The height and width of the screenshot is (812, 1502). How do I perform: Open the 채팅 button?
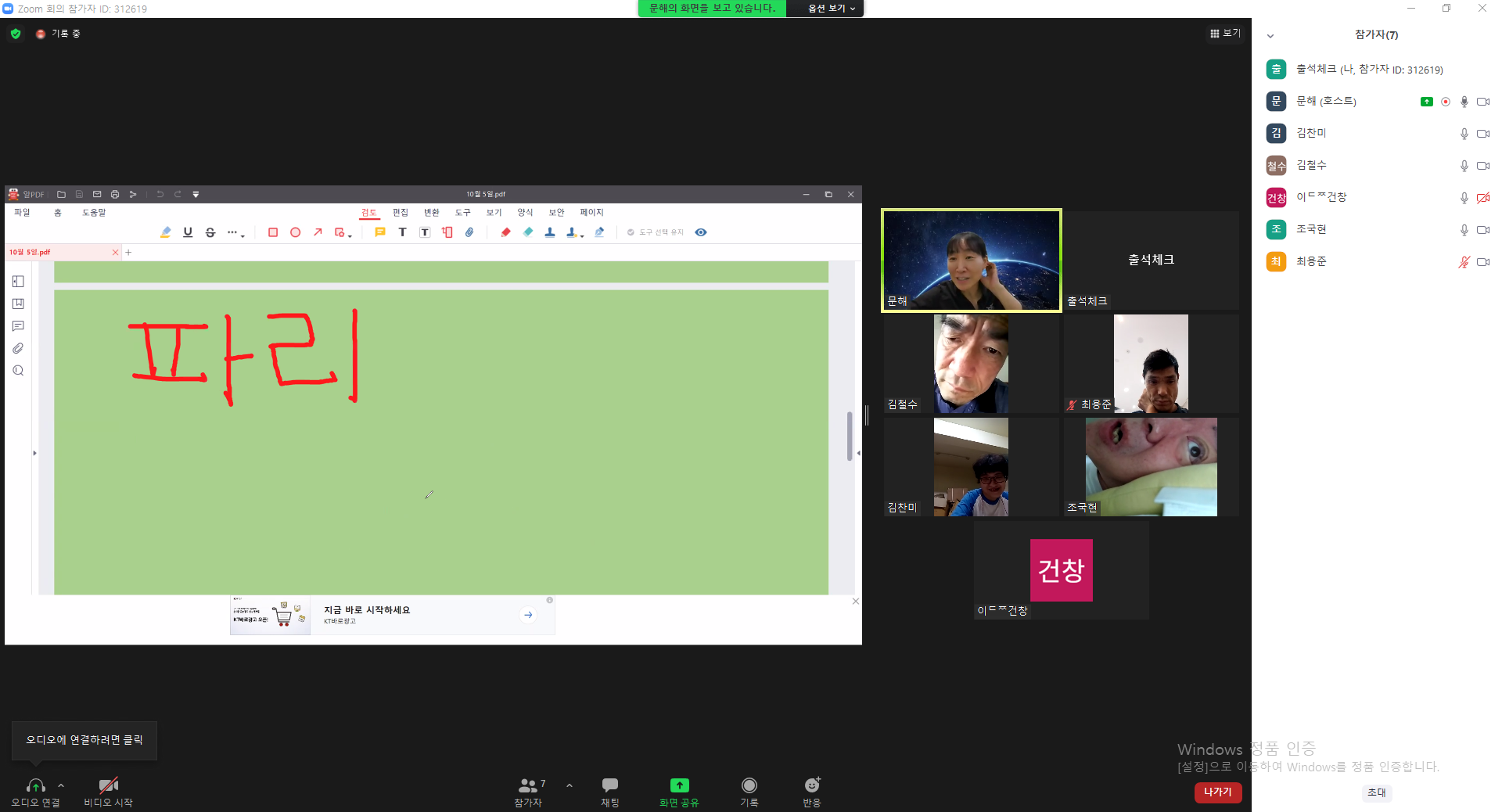point(610,791)
